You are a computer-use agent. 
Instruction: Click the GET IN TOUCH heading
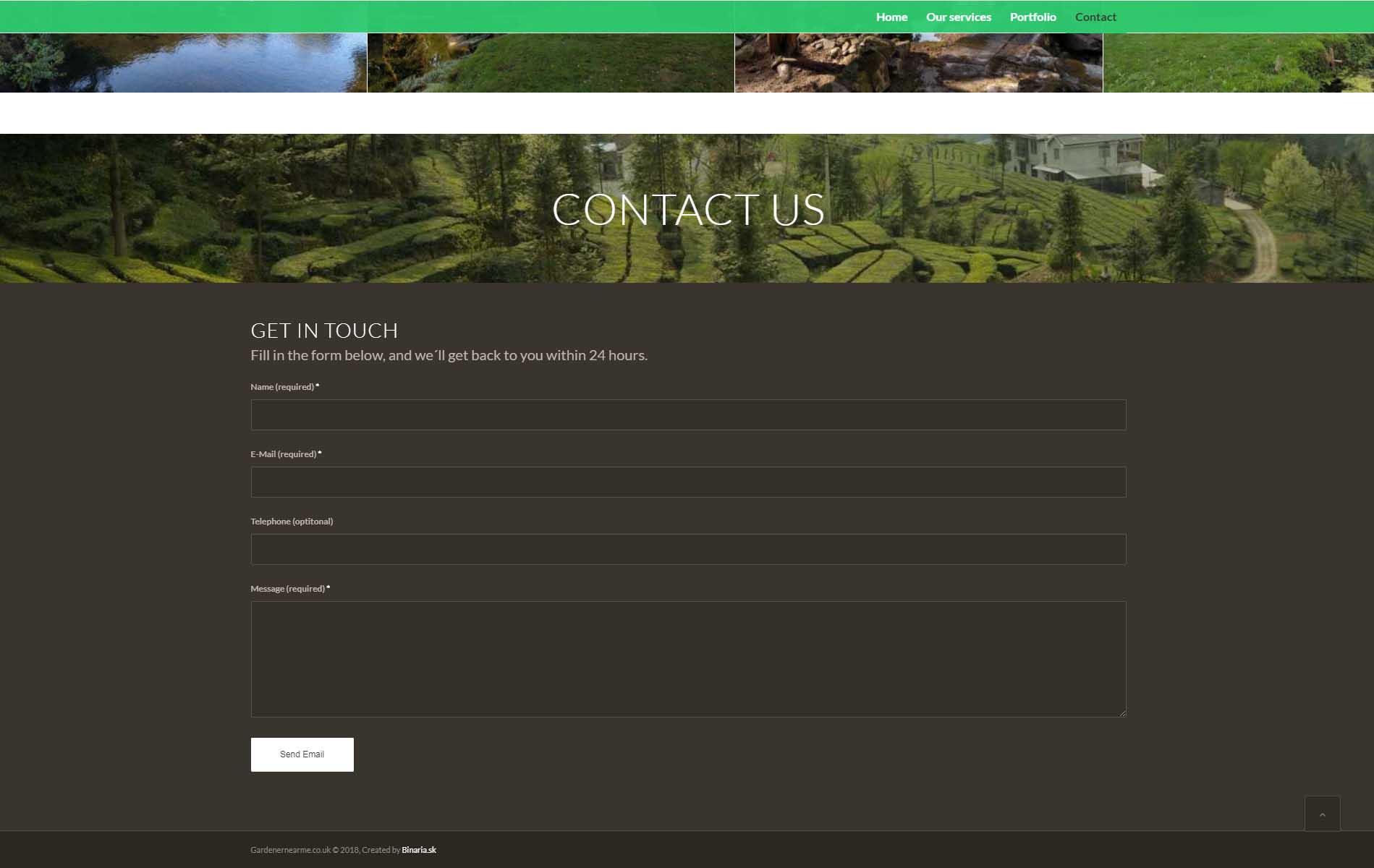324,331
